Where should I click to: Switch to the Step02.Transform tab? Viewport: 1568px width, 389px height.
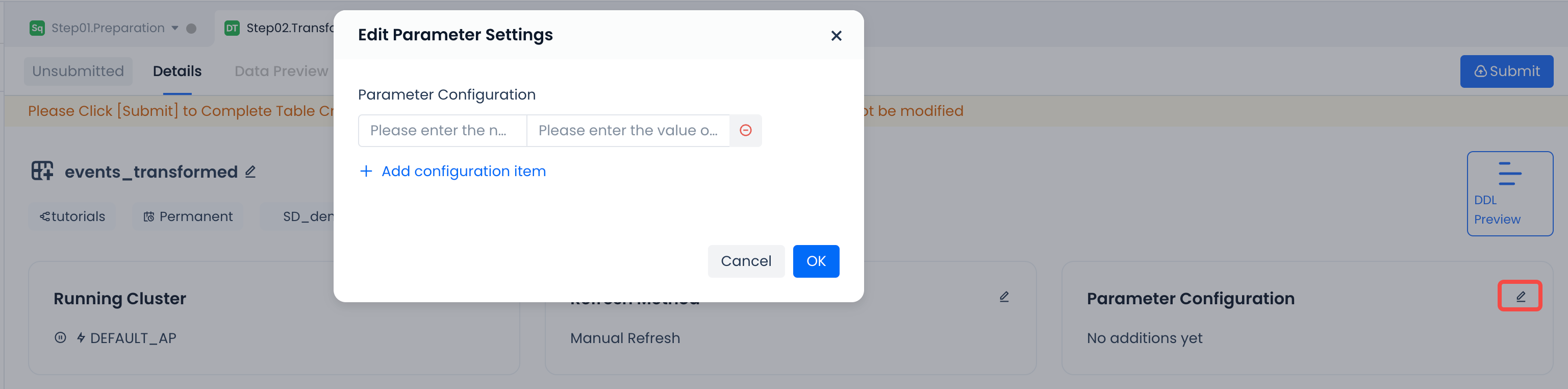click(280, 28)
